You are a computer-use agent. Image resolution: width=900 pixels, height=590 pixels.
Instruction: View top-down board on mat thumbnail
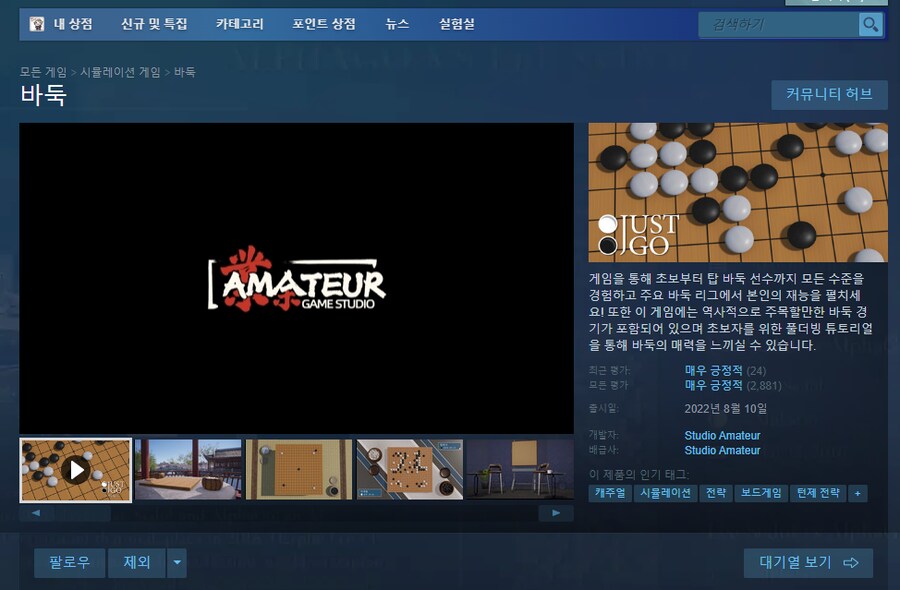coord(299,469)
